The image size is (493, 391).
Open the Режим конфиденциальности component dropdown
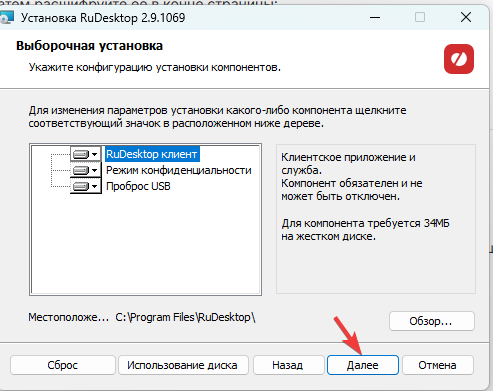86,170
